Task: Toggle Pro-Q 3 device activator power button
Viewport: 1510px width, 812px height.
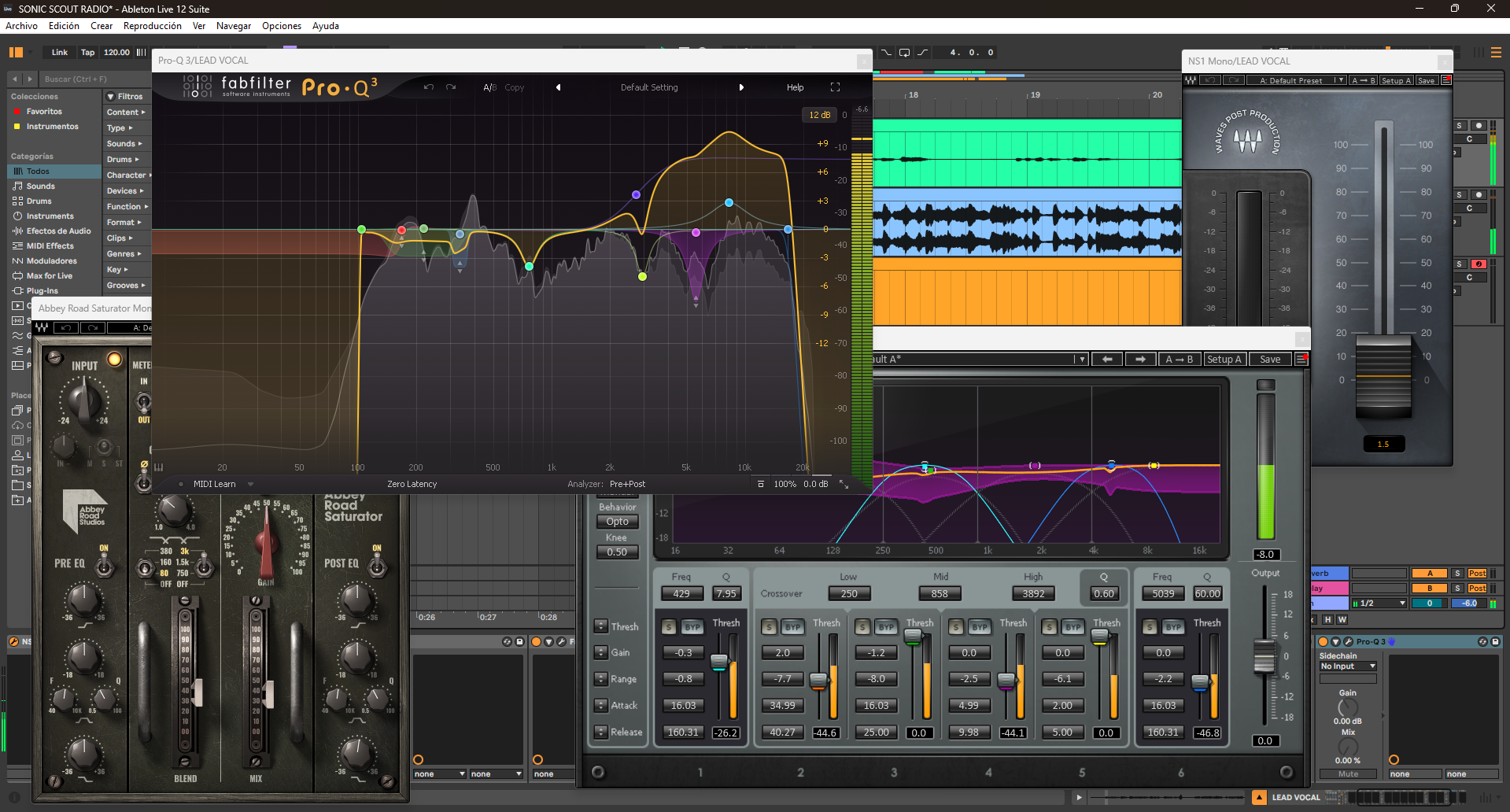Action: tap(1323, 642)
